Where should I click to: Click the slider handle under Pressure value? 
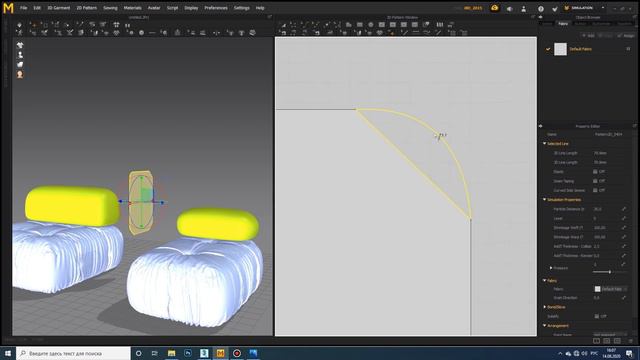pos(610,272)
